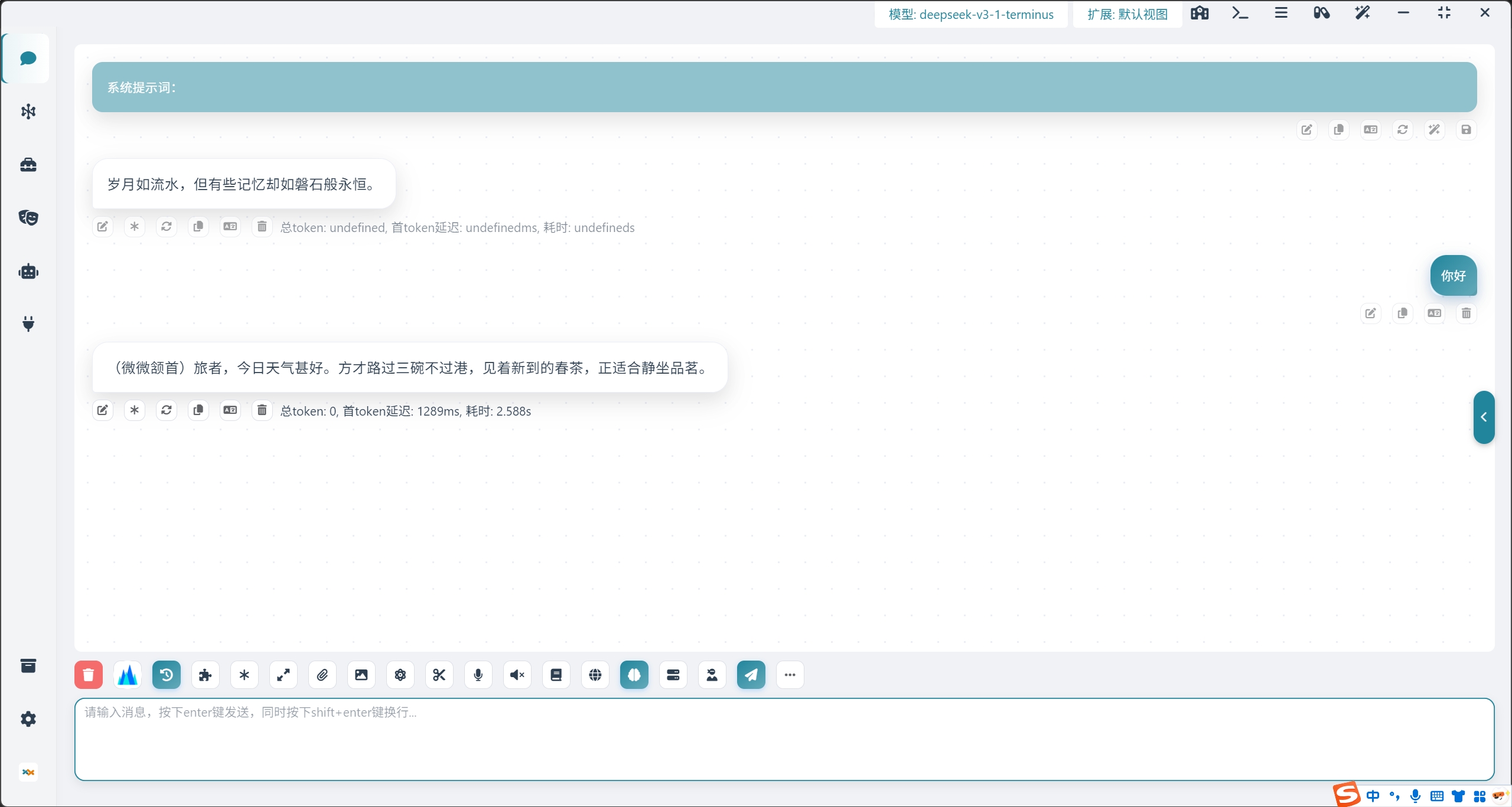Open the robot section in left sidebar
1512x807 pixels.
pos(28,272)
